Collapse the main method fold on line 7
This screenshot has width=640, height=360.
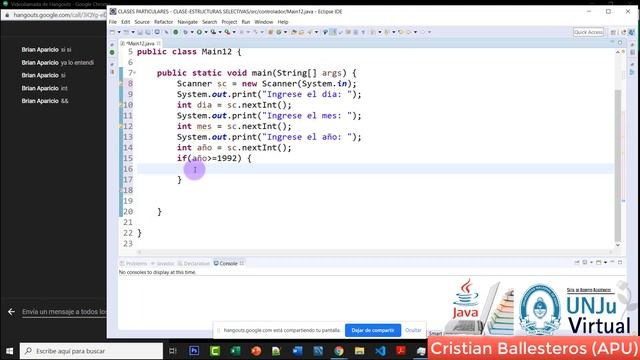tap(135, 73)
